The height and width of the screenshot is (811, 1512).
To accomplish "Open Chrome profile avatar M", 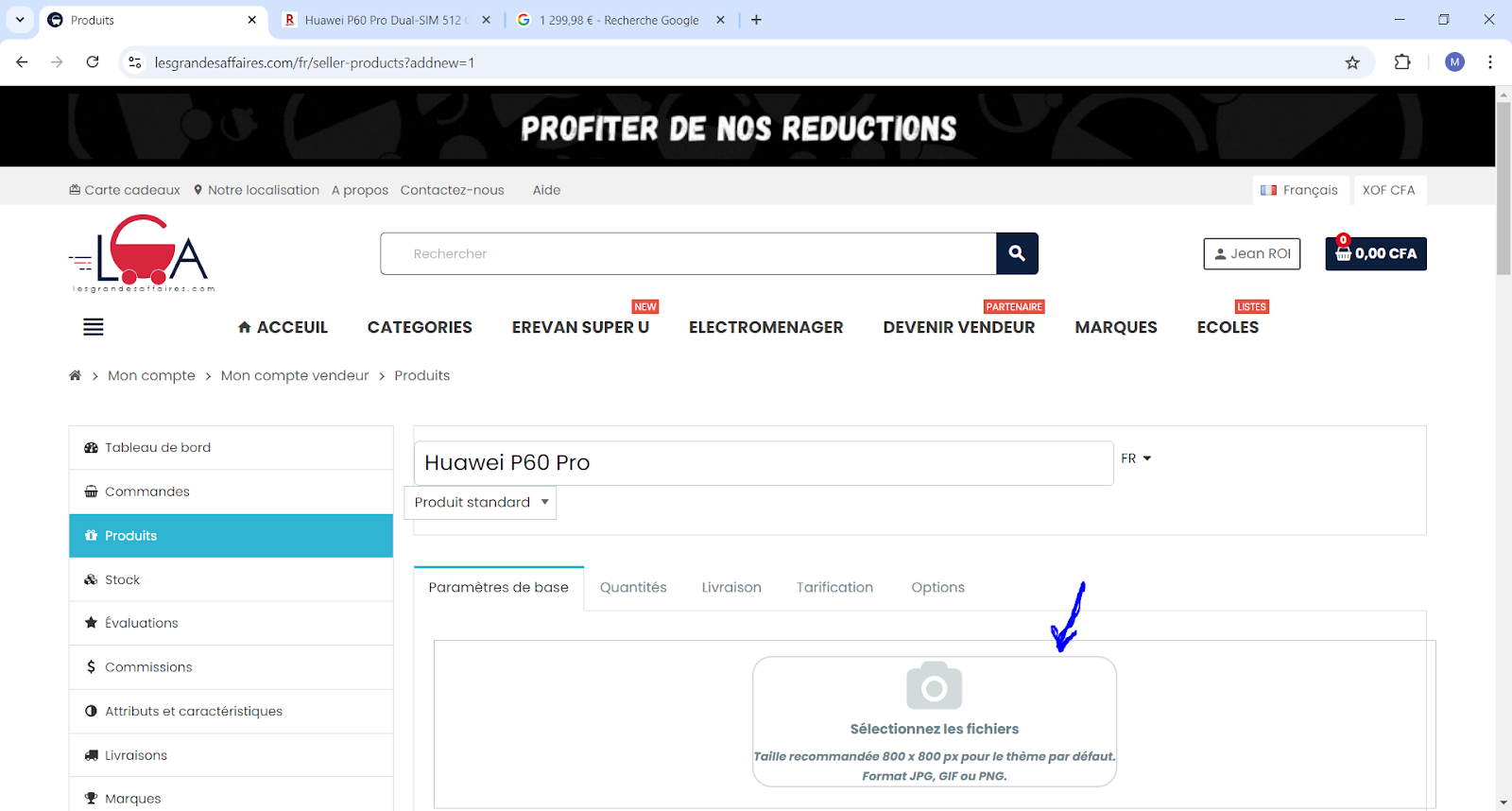I will 1454,62.
